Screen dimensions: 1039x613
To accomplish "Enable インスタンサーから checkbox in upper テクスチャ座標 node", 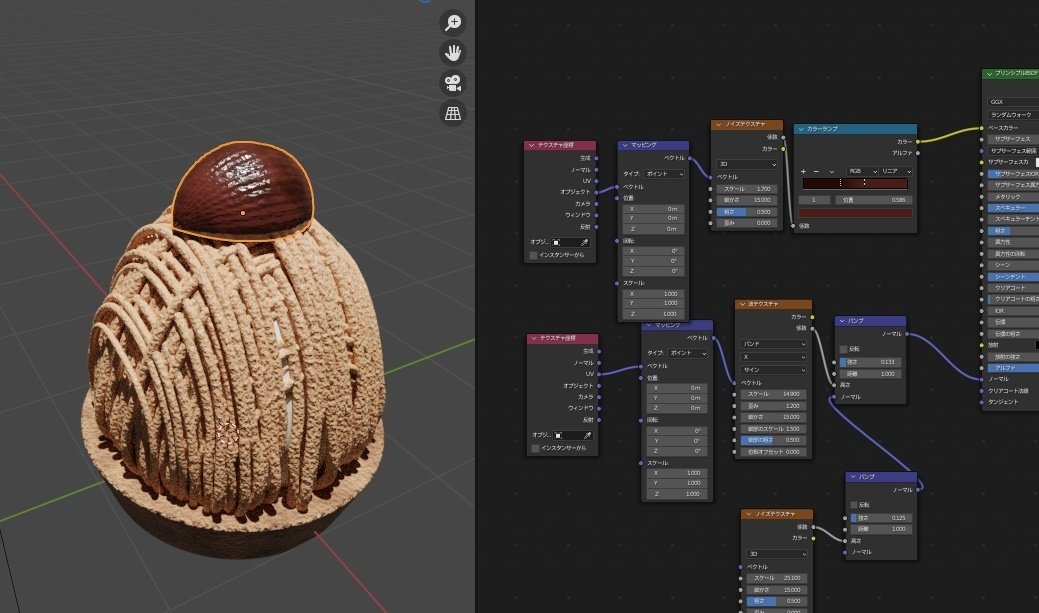I will point(533,255).
